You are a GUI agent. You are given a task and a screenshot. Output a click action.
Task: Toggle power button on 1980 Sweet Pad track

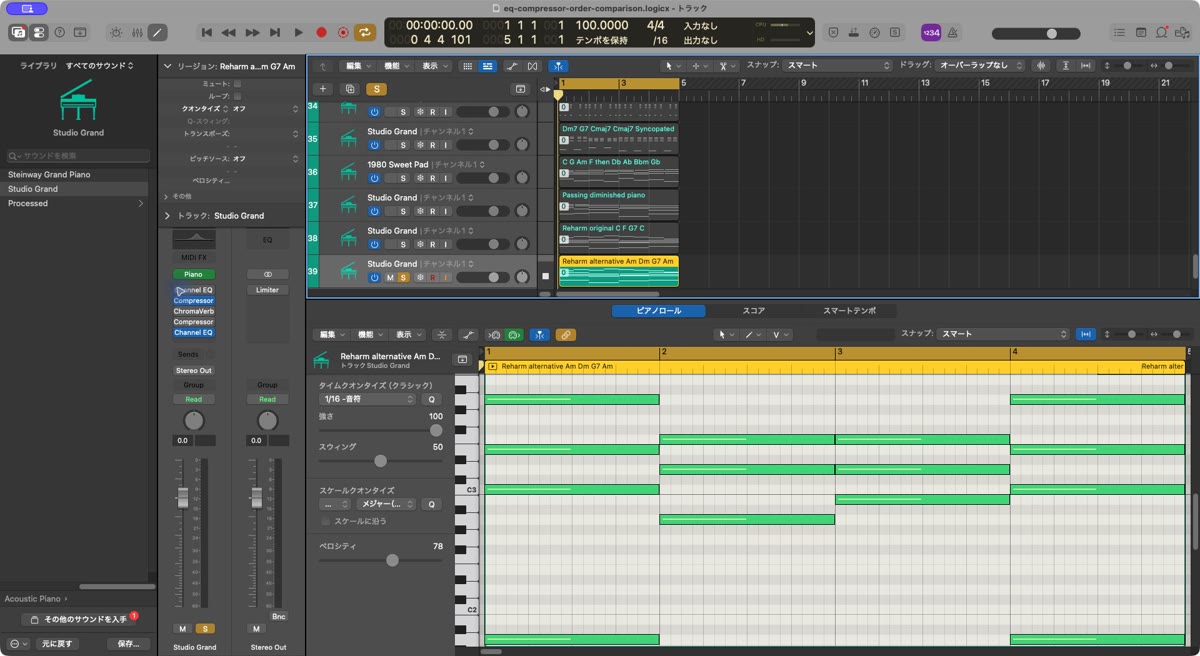tap(374, 178)
